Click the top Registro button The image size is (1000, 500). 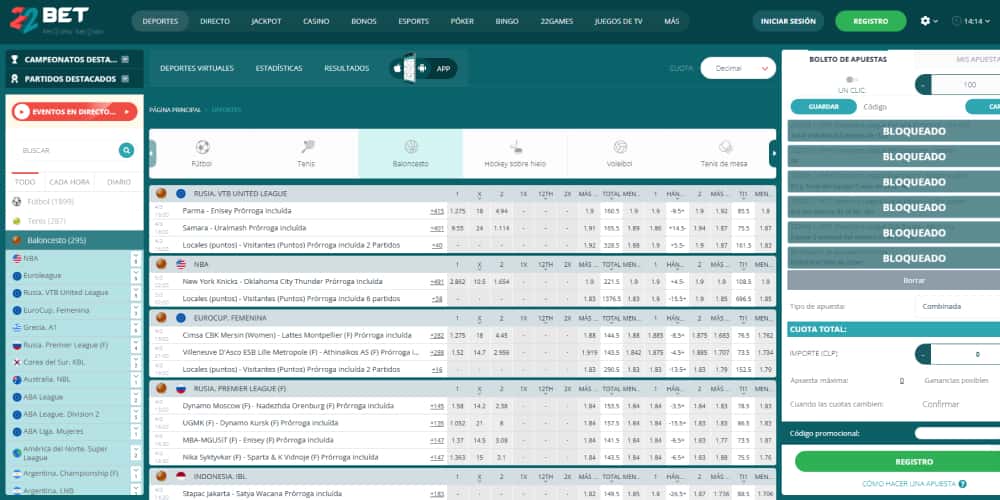[871, 21]
